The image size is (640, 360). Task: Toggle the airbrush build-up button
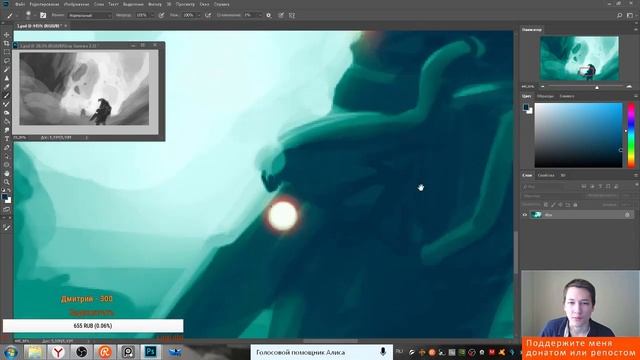pyautogui.click(x=208, y=15)
